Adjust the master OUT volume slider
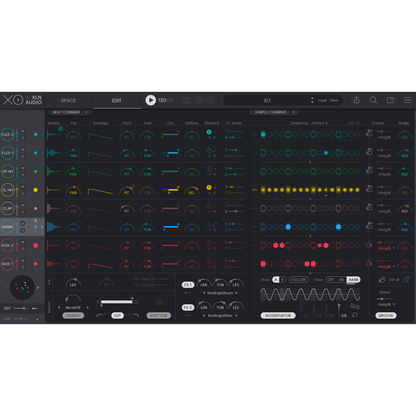The width and height of the screenshot is (416, 416). (21, 308)
